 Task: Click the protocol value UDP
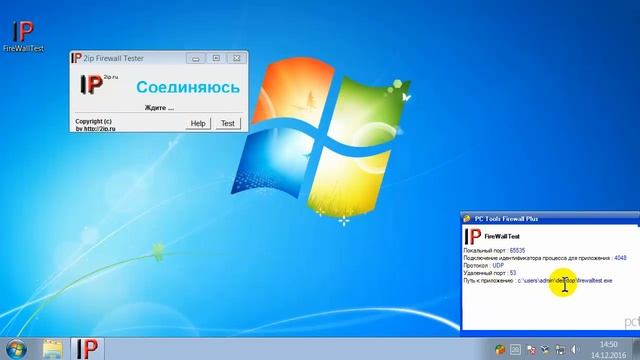tap(498, 265)
